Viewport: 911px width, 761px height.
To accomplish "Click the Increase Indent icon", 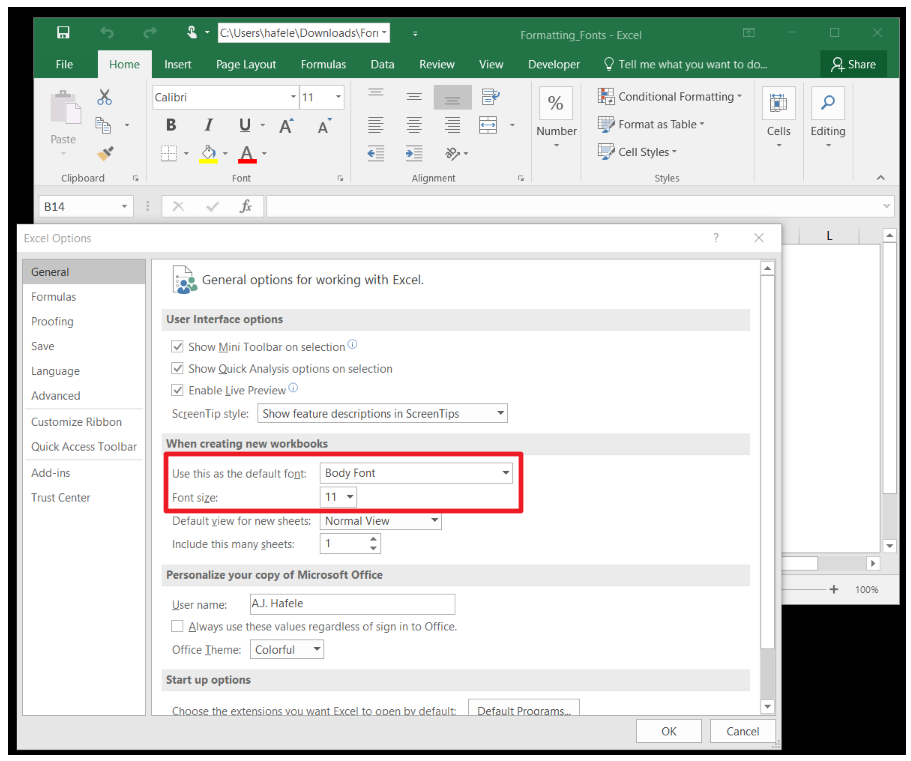I will (414, 153).
